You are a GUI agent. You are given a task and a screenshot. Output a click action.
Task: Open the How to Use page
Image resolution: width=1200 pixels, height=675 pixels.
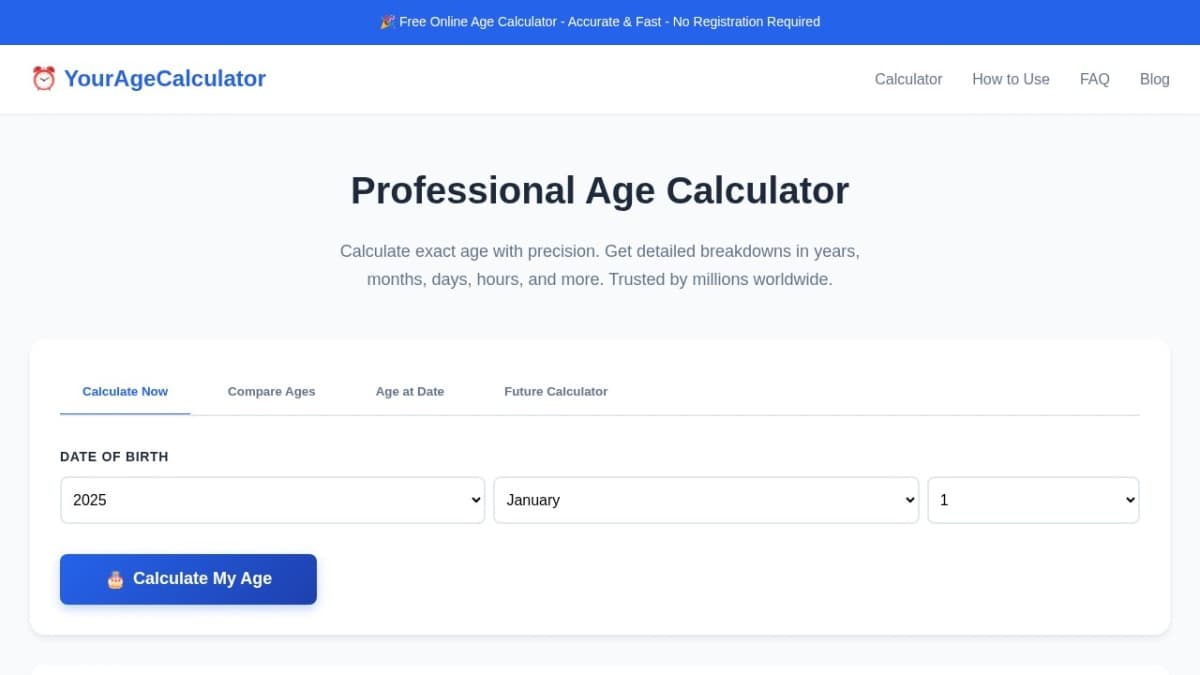click(1011, 79)
